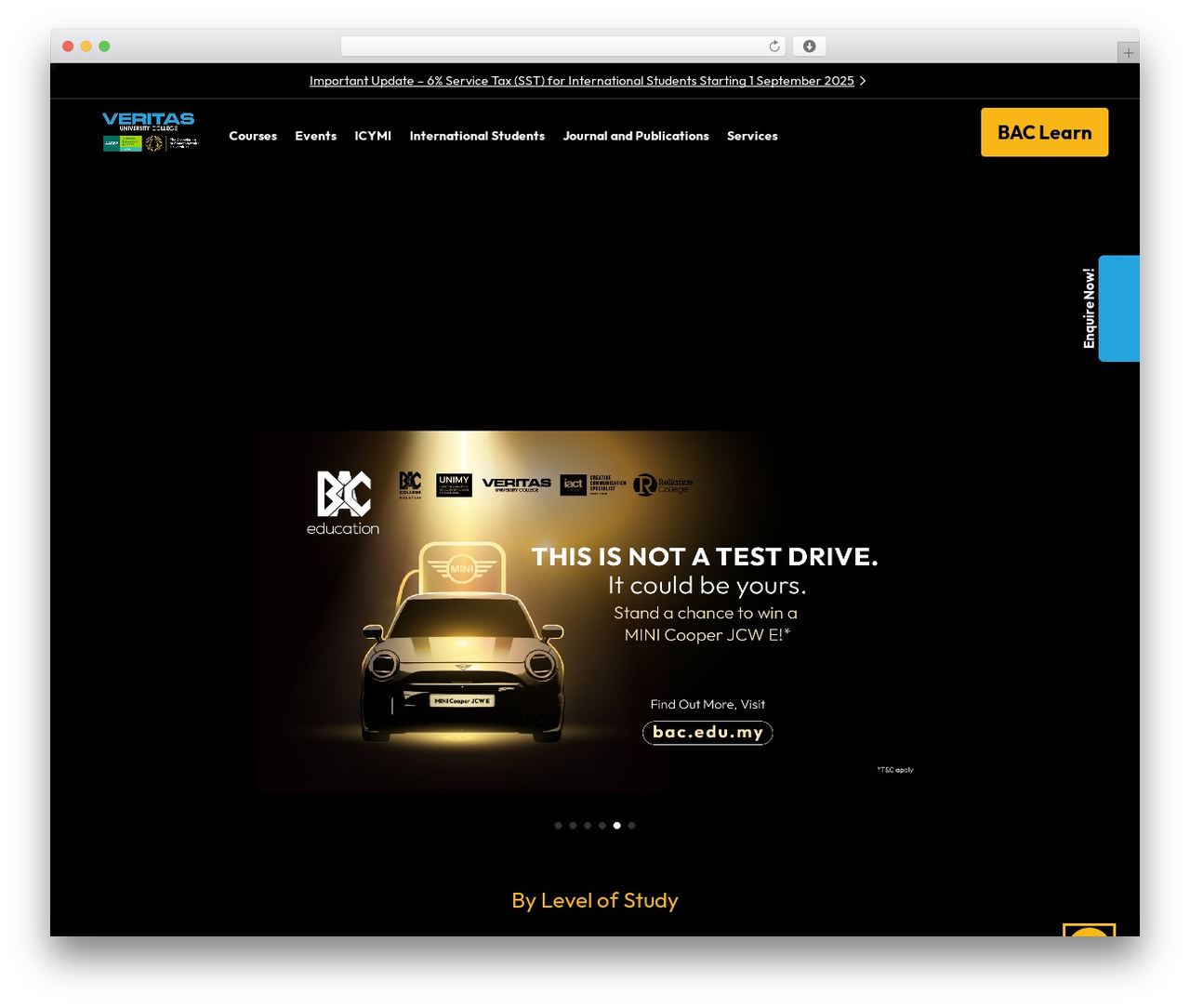Choose Services from the navigation bar
The image size is (1190, 1008).
(x=752, y=136)
